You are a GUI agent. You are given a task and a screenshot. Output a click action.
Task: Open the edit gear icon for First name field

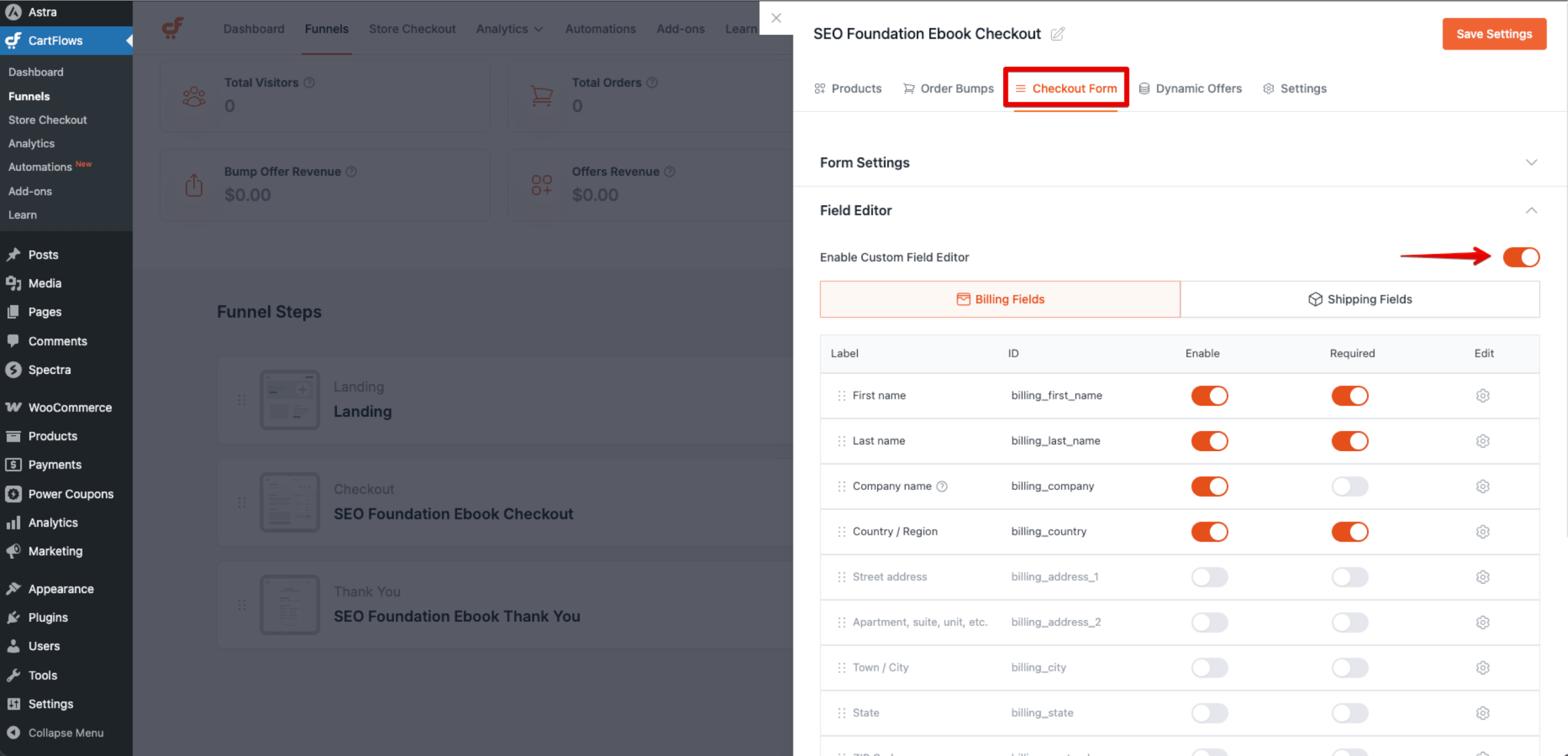1483,395
